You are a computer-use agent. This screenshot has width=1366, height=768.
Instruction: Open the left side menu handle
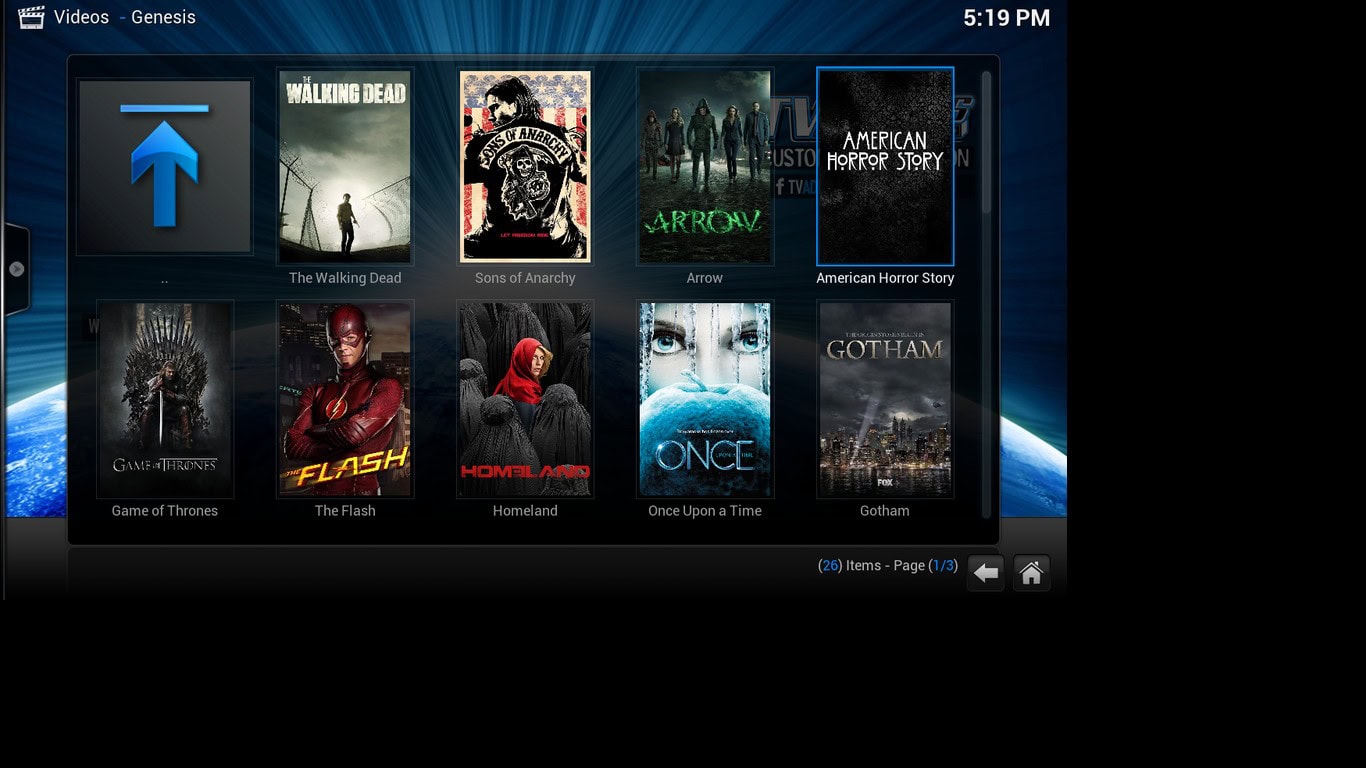click(x=16, y=269)
